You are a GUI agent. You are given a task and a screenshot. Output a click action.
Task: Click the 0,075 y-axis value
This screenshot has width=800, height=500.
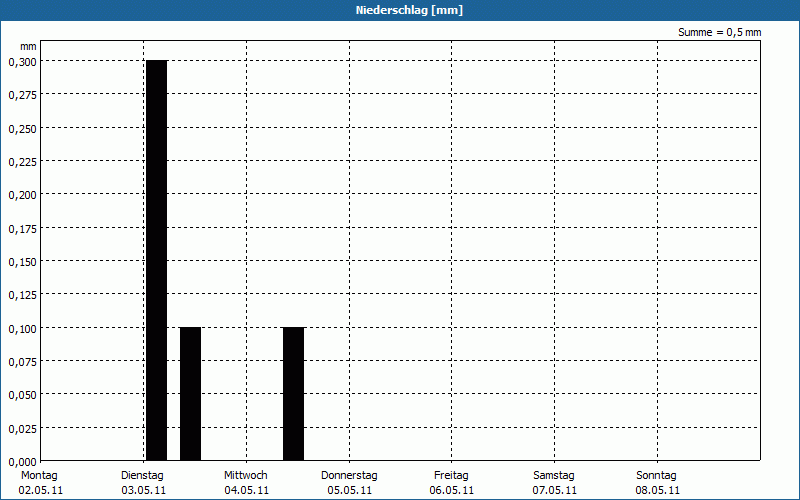click(x=22, y=362)
